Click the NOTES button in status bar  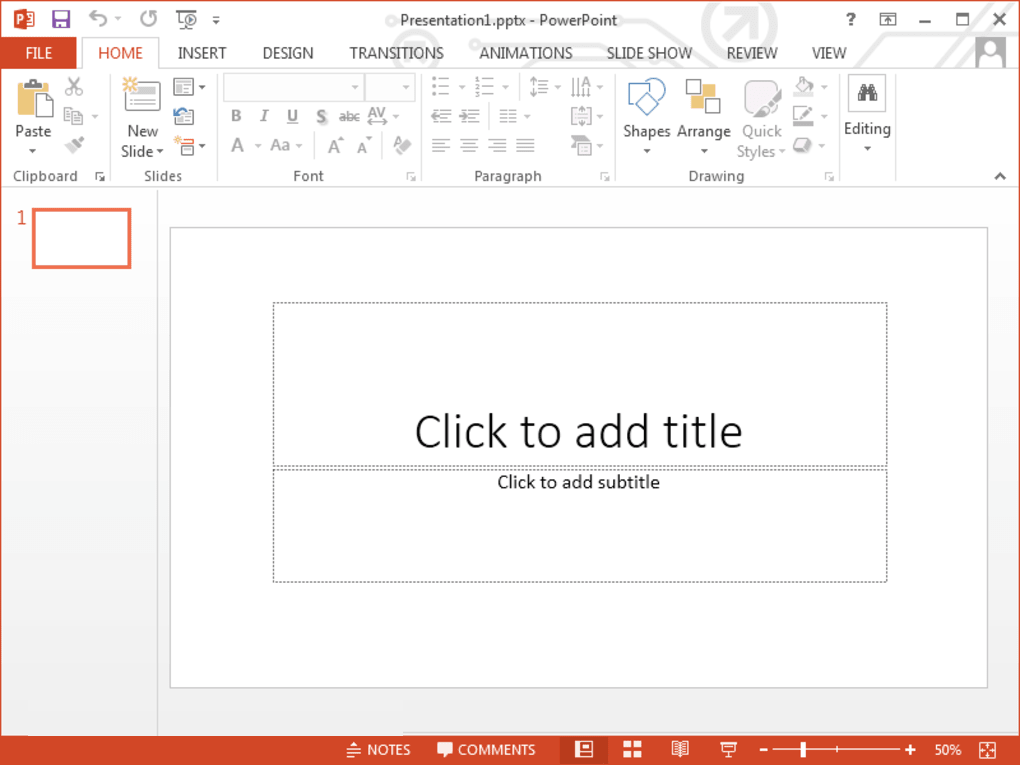pos(379,750)
